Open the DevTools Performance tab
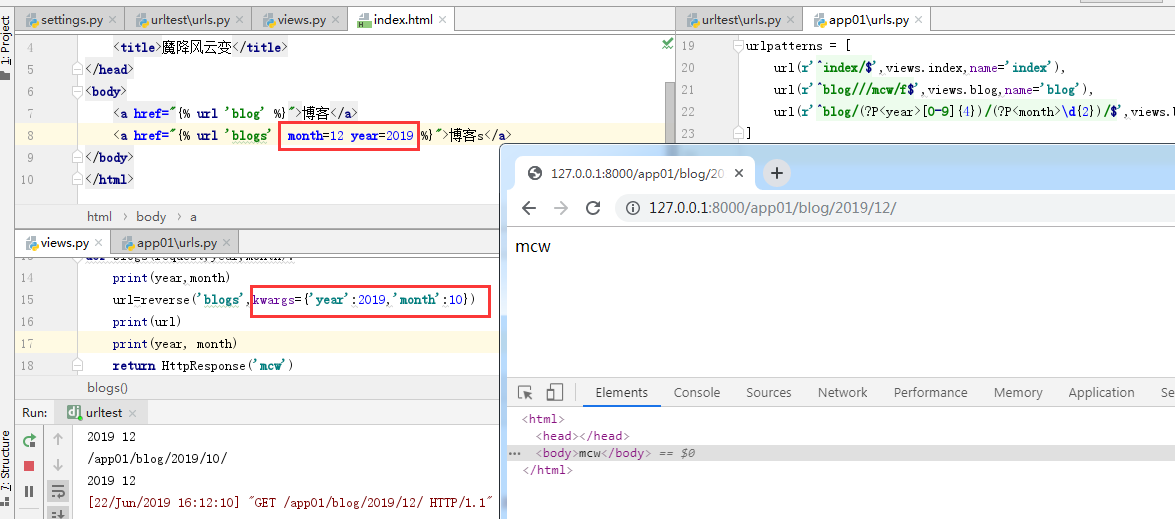1175x519 pixels. pos(930,392)
